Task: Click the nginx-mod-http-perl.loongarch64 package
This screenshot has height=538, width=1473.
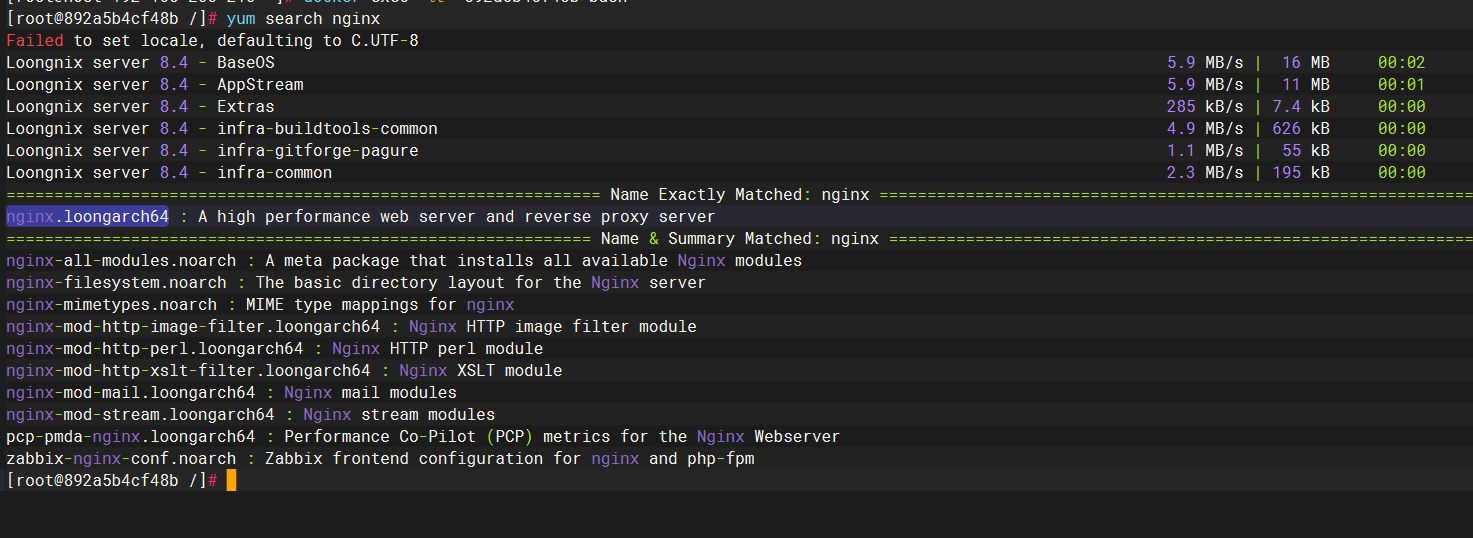Action: click(x=154, y=348)
